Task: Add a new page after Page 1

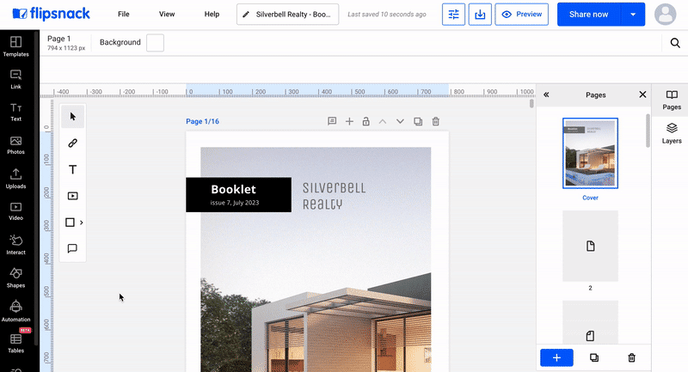Action: pyautogui.click(x=349, y=122)
